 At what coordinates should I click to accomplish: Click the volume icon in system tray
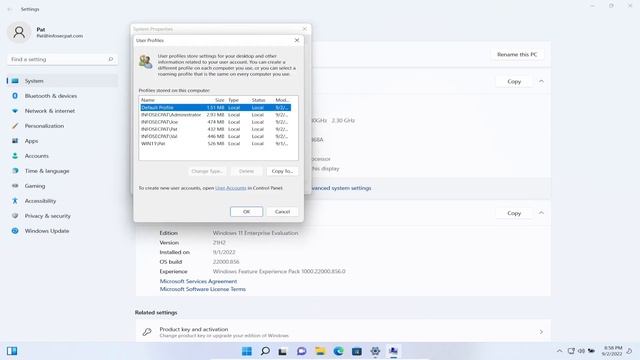coord(581,351)
